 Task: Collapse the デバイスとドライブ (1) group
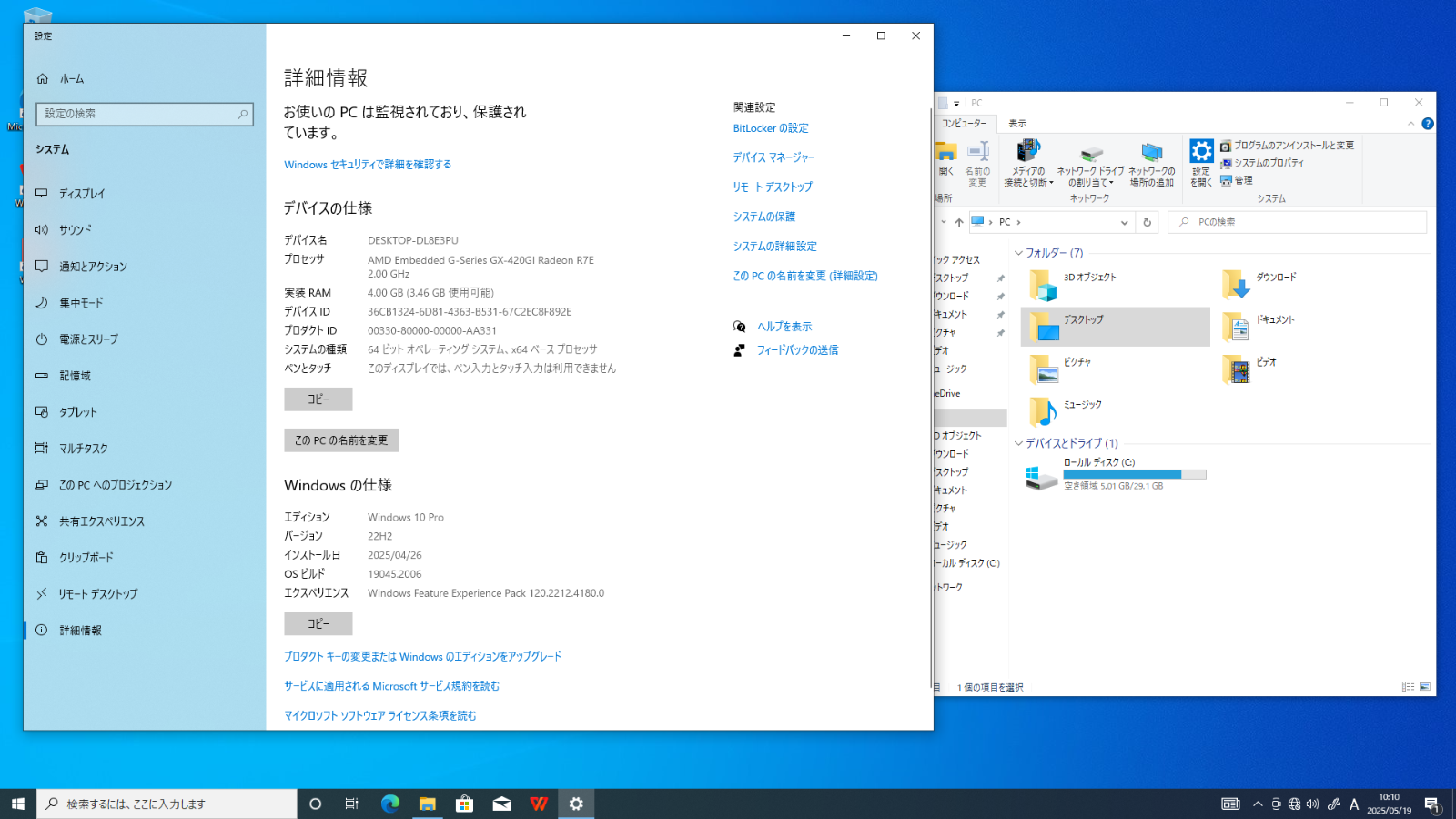pos(1018,443)
